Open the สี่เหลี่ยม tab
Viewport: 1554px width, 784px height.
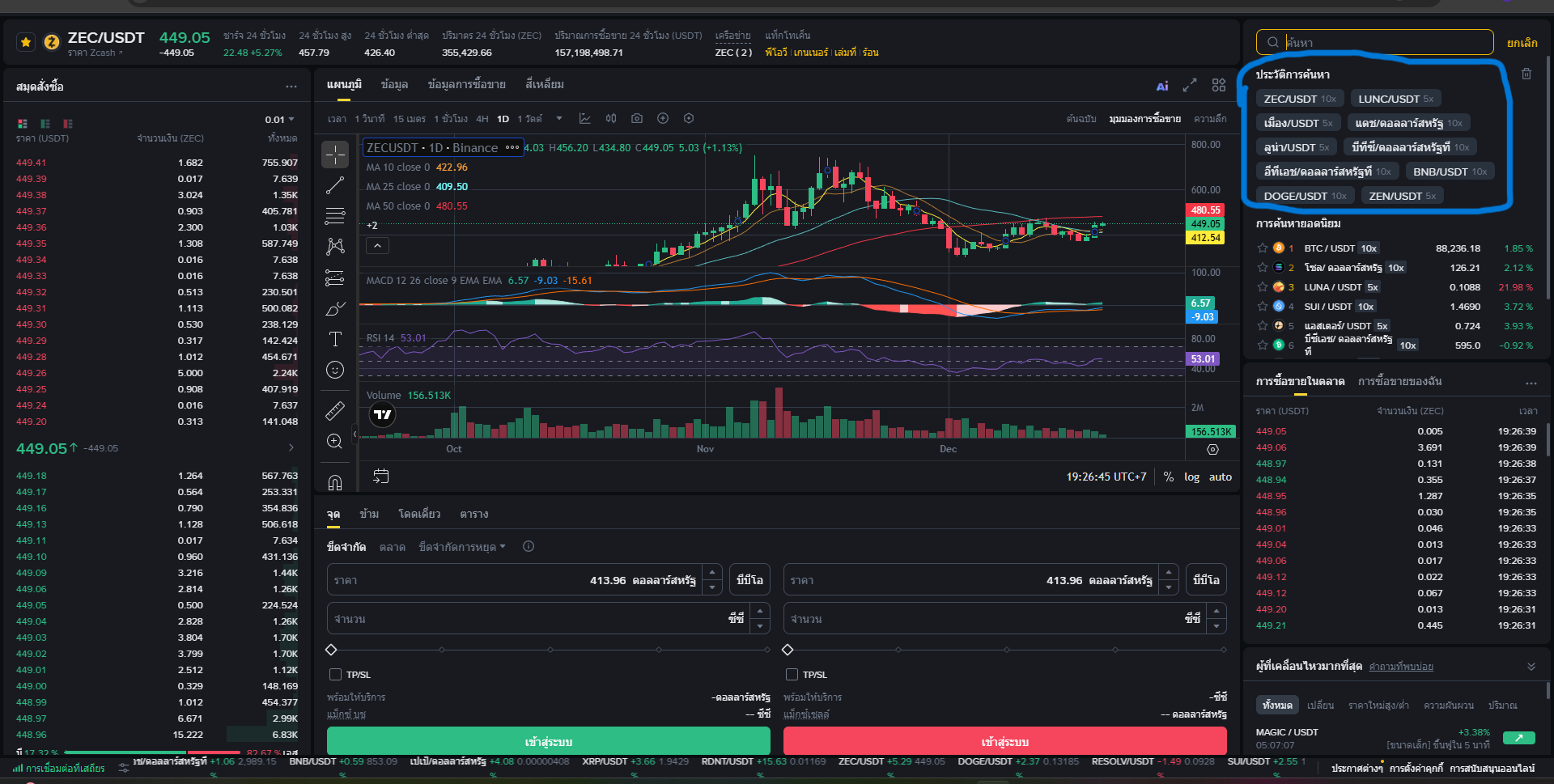545,84
